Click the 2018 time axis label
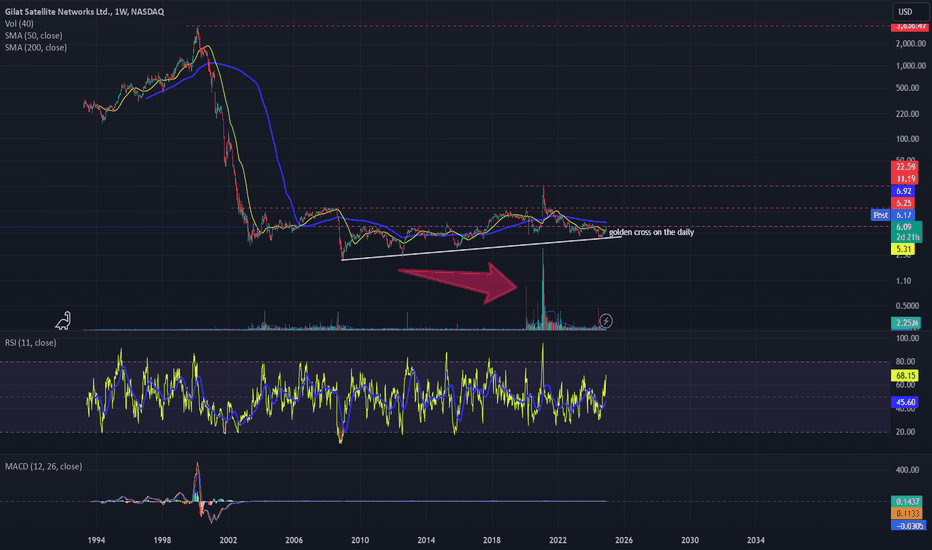The width and height of the screenshot is (932, 550). (492, 540)
